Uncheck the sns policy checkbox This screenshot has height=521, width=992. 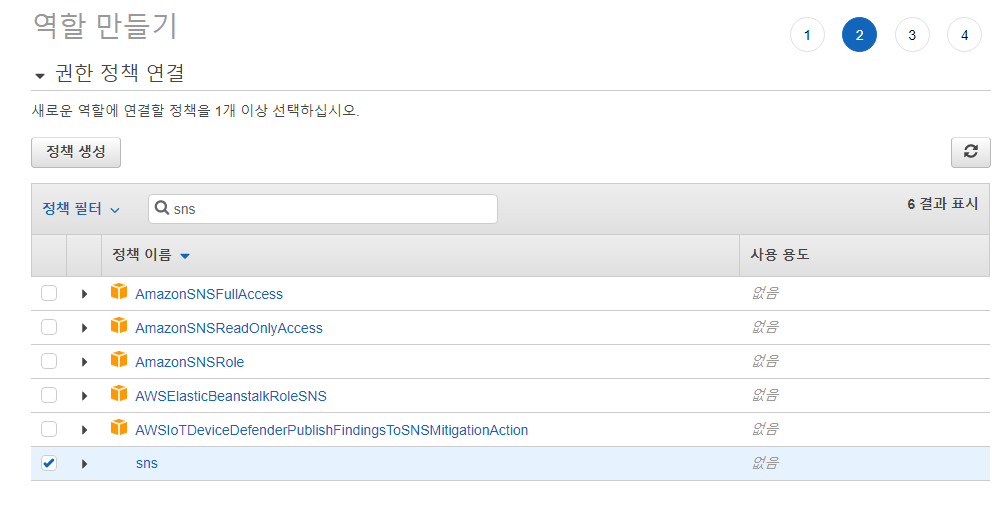pyautogui.click(x=49, y=463)
